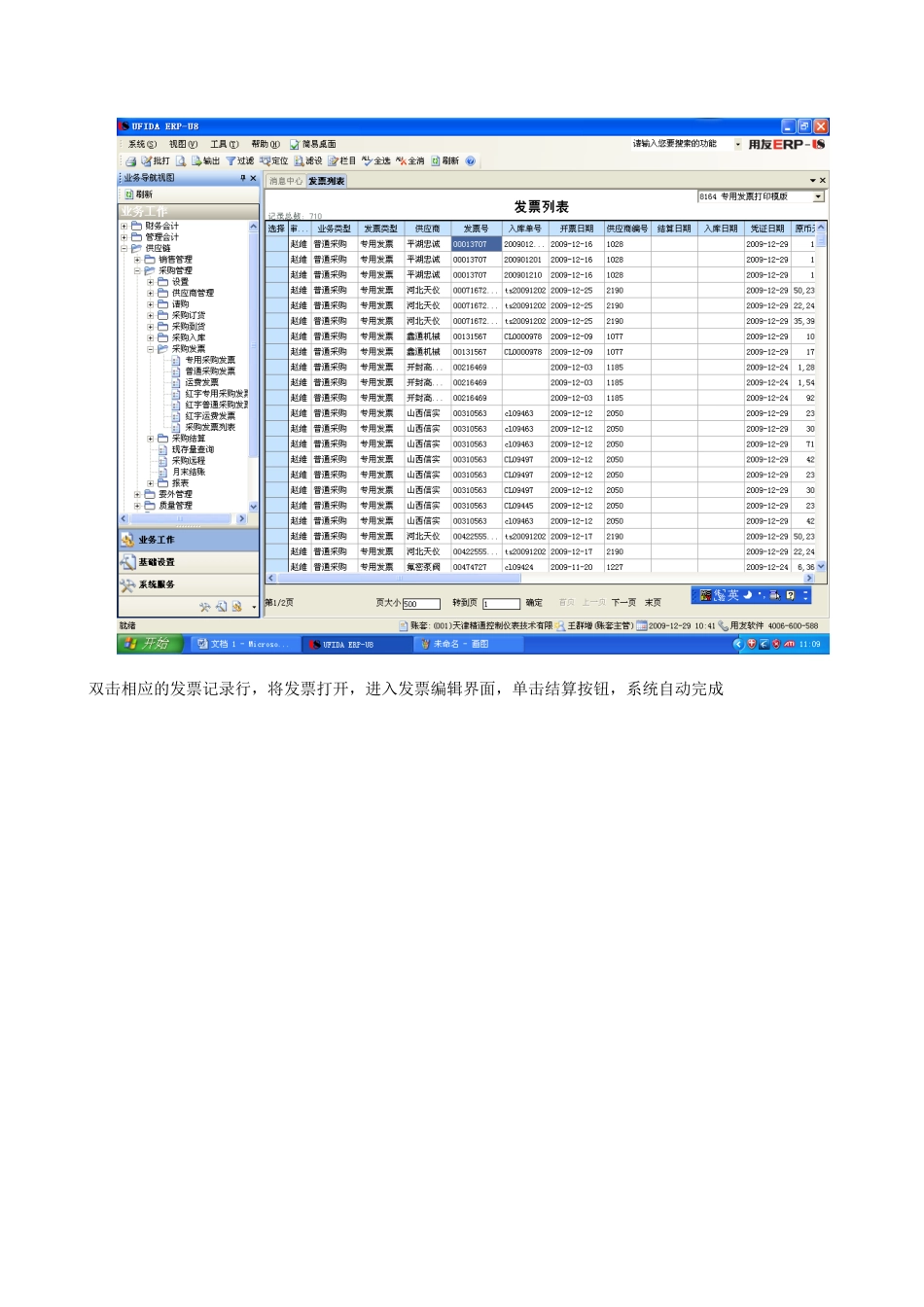
Task: Expand the 管理会计 tree node
Action: click(x=124, y=237)
